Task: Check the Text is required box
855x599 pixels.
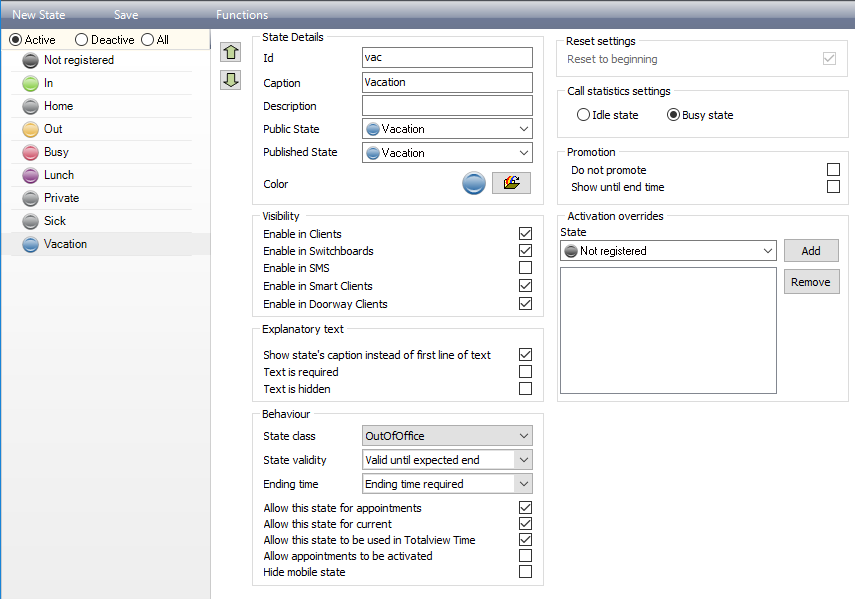Action: pyautogui.click(x=525, y=371)
